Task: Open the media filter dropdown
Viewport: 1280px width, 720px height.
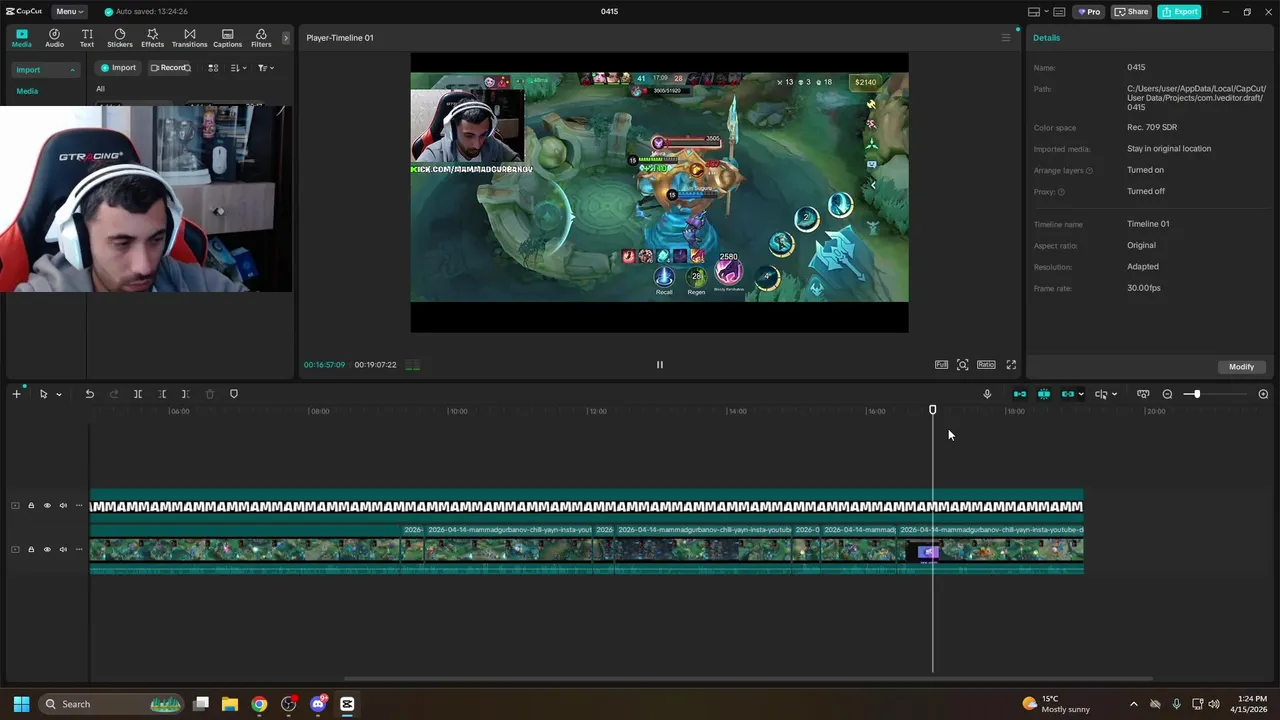Action: pos(265,68)
